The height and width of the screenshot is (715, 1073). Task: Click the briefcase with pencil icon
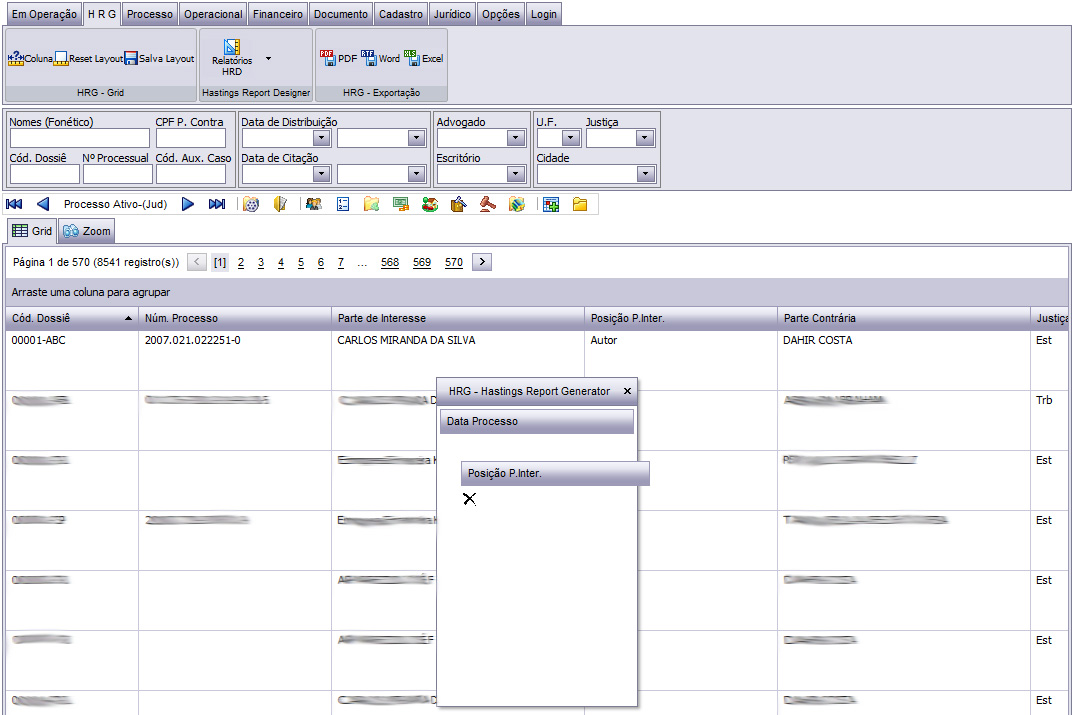[x=458, y=204]
